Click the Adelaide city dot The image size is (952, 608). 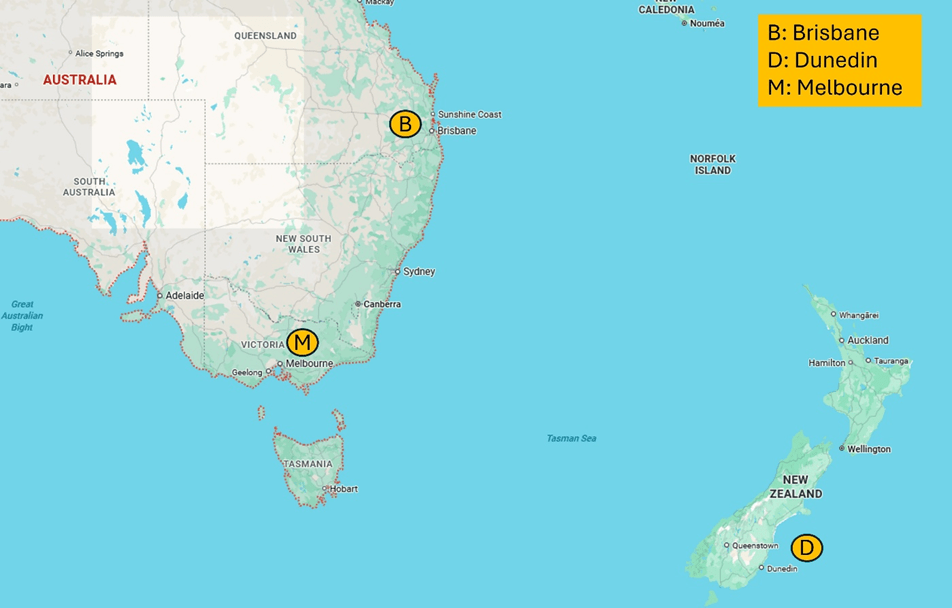point(160,296)
